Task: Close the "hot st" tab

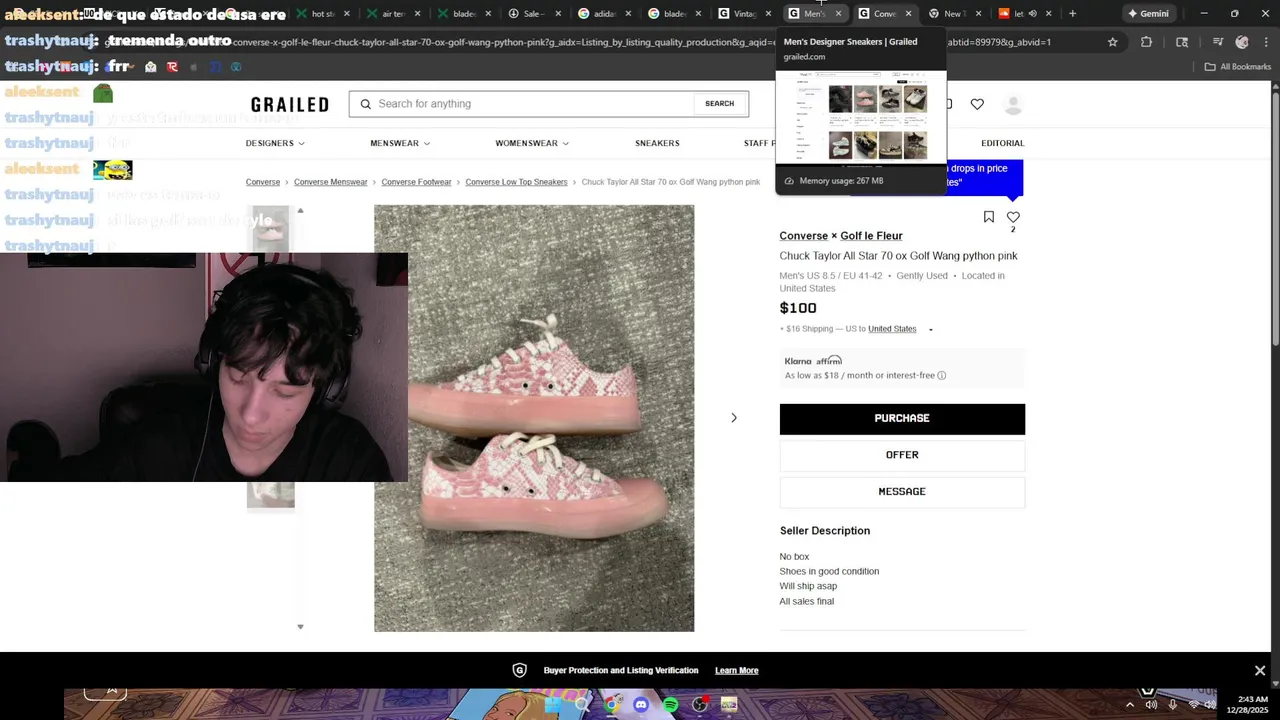Action: pyautogui.click(x=347, y=14)
